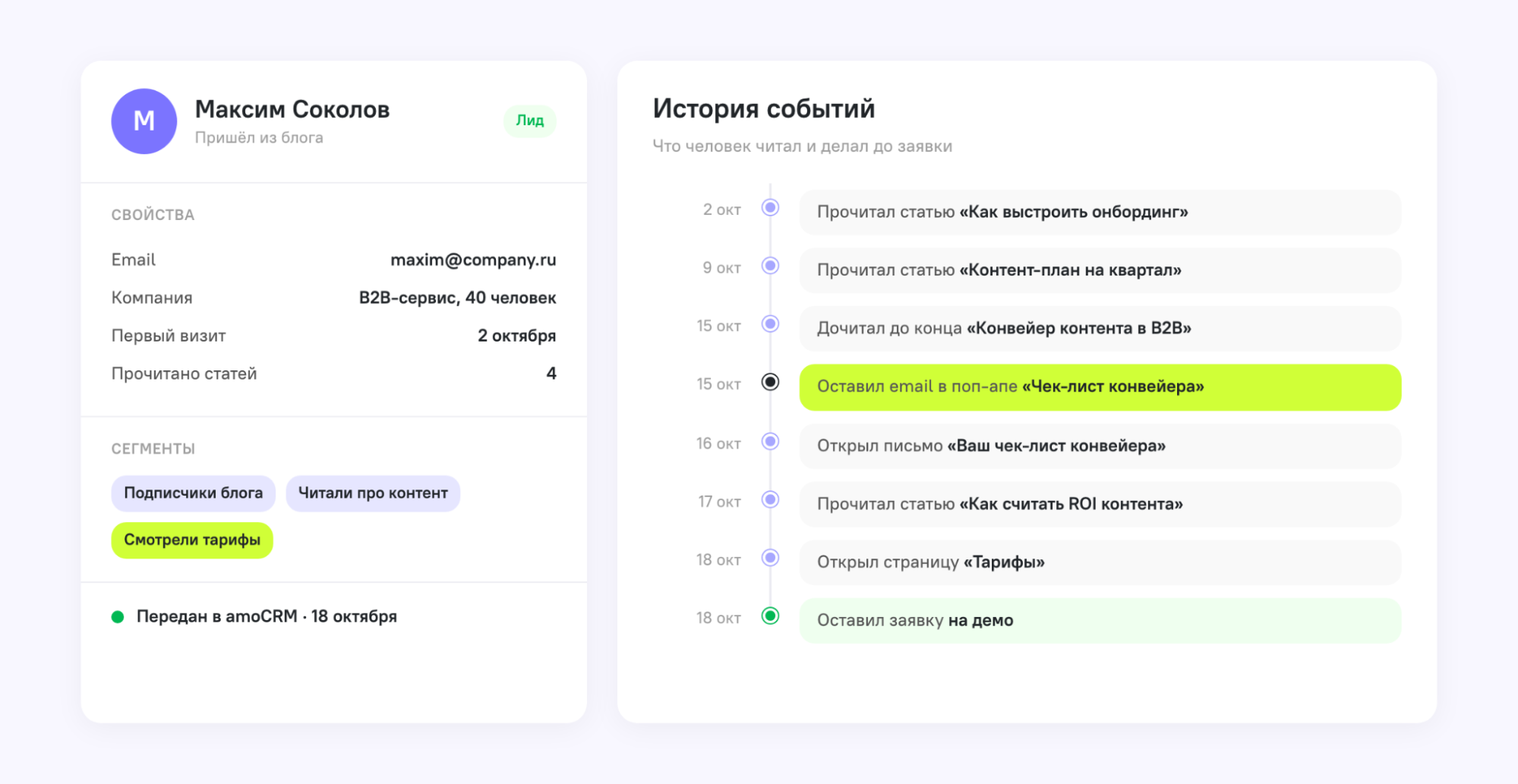Click the articles read count '4'
The height and width of the screenshot is (784, 1518).
[551, 373]
